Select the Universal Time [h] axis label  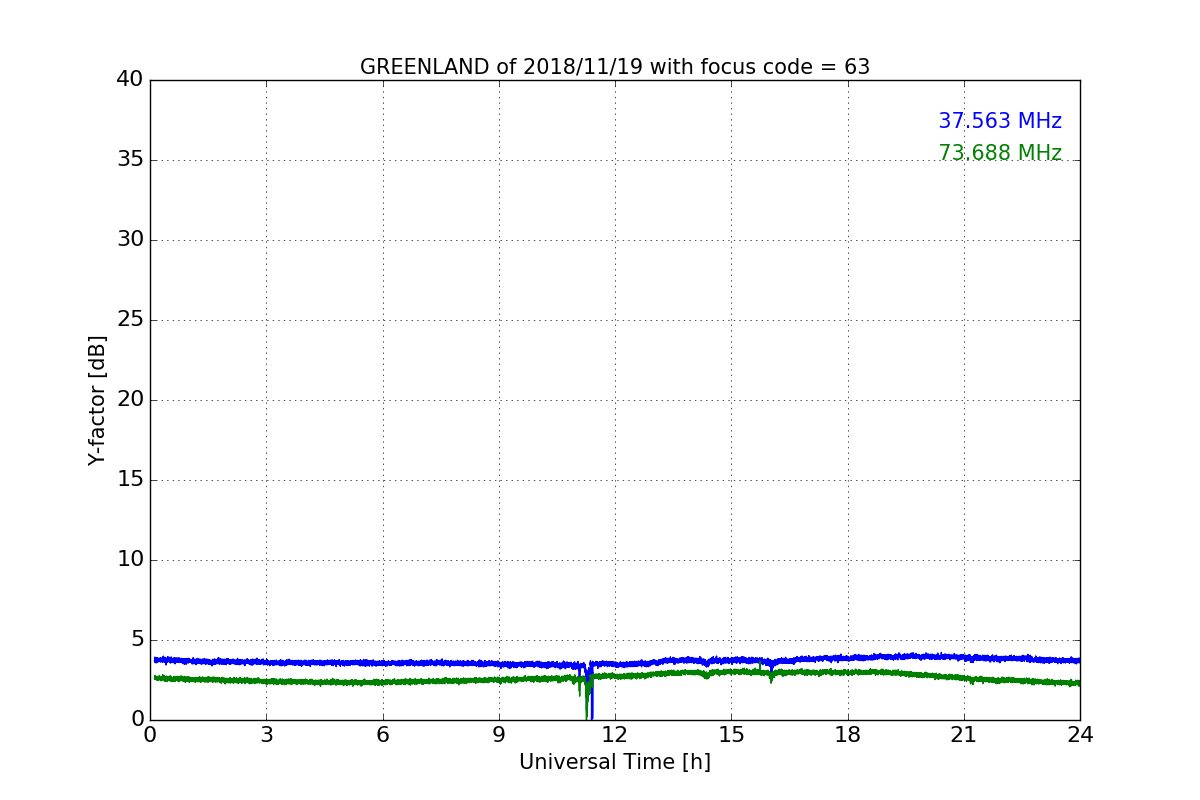615,762
